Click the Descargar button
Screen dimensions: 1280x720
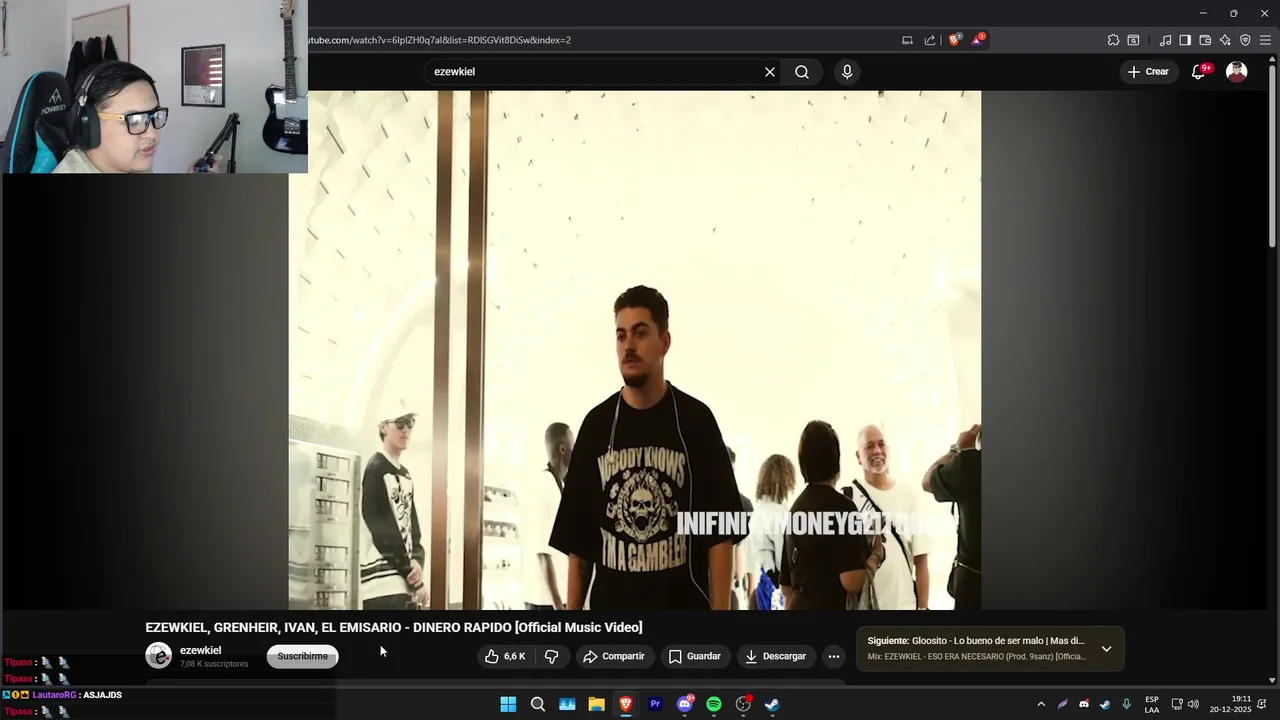pos(775,656)
